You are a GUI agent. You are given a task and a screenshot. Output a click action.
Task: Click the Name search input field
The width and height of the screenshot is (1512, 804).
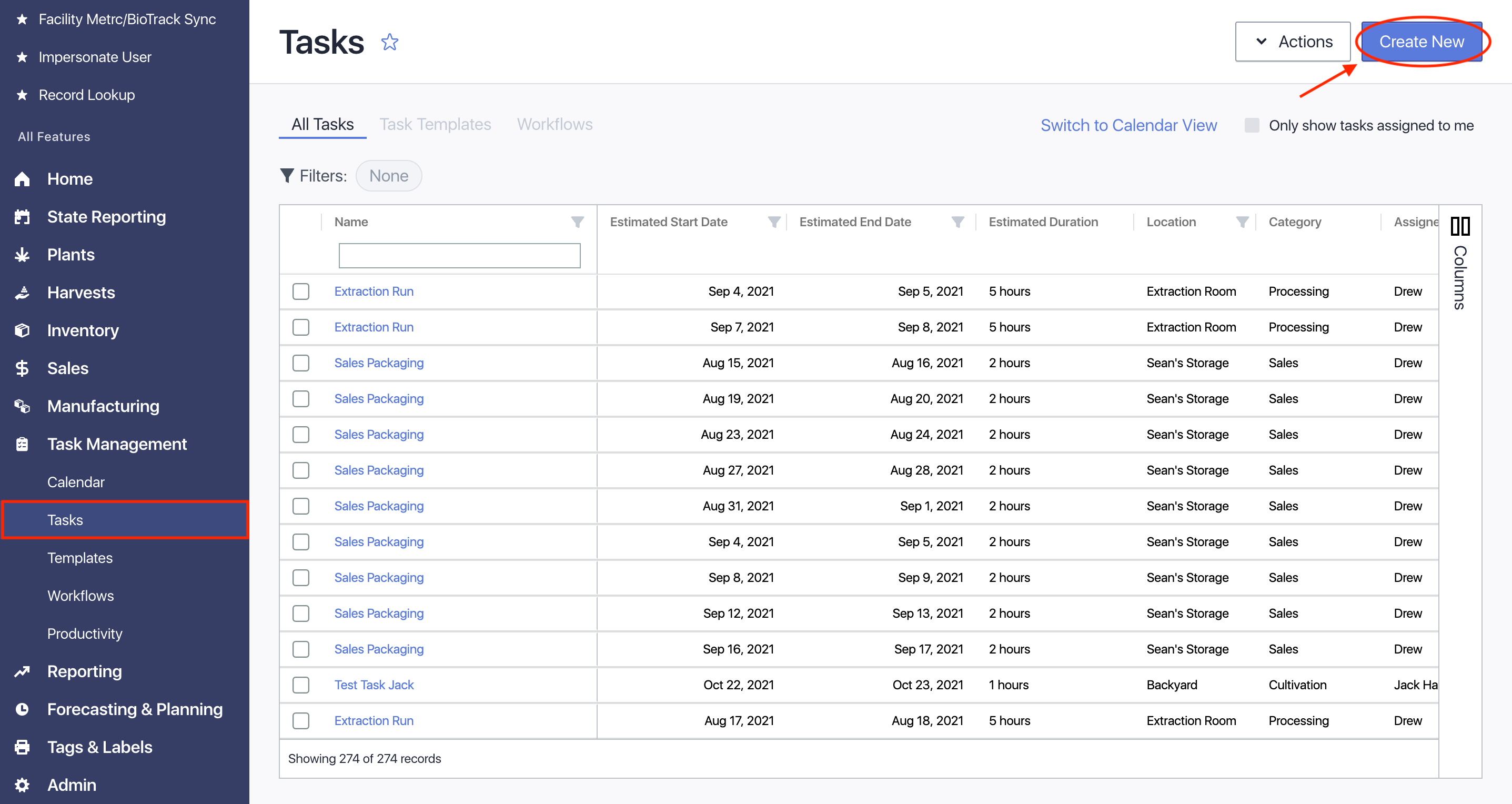459,256
